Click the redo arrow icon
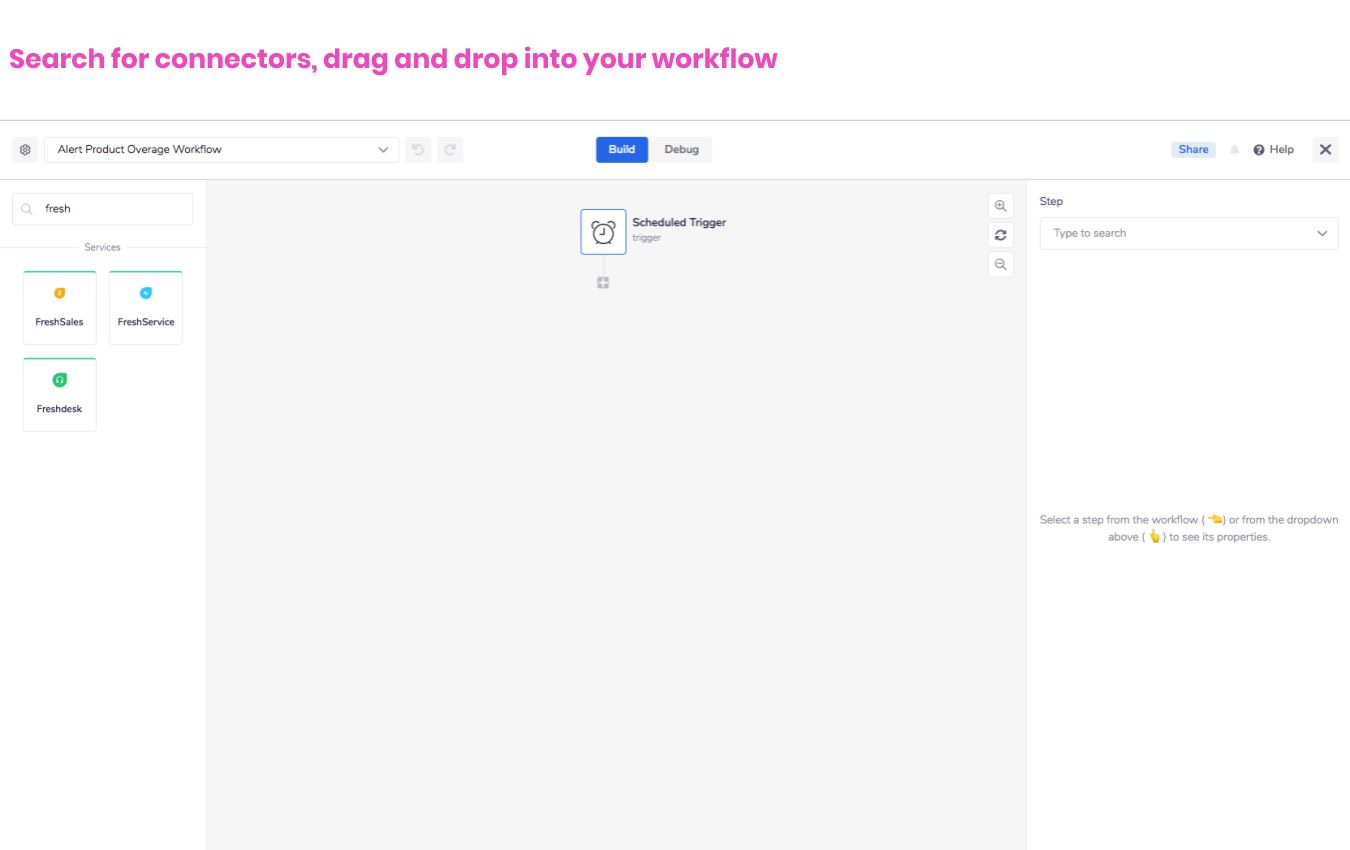 tap(450, 150)
